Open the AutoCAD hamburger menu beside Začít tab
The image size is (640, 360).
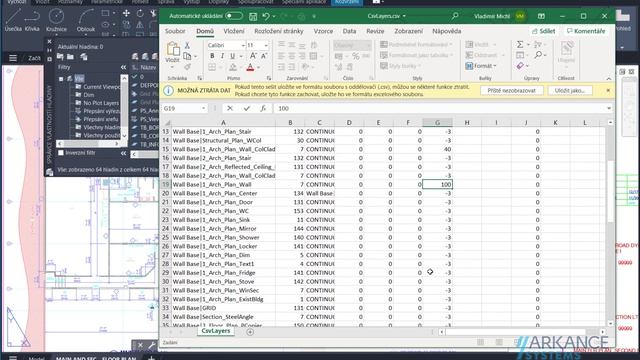[x=13, y=58]
